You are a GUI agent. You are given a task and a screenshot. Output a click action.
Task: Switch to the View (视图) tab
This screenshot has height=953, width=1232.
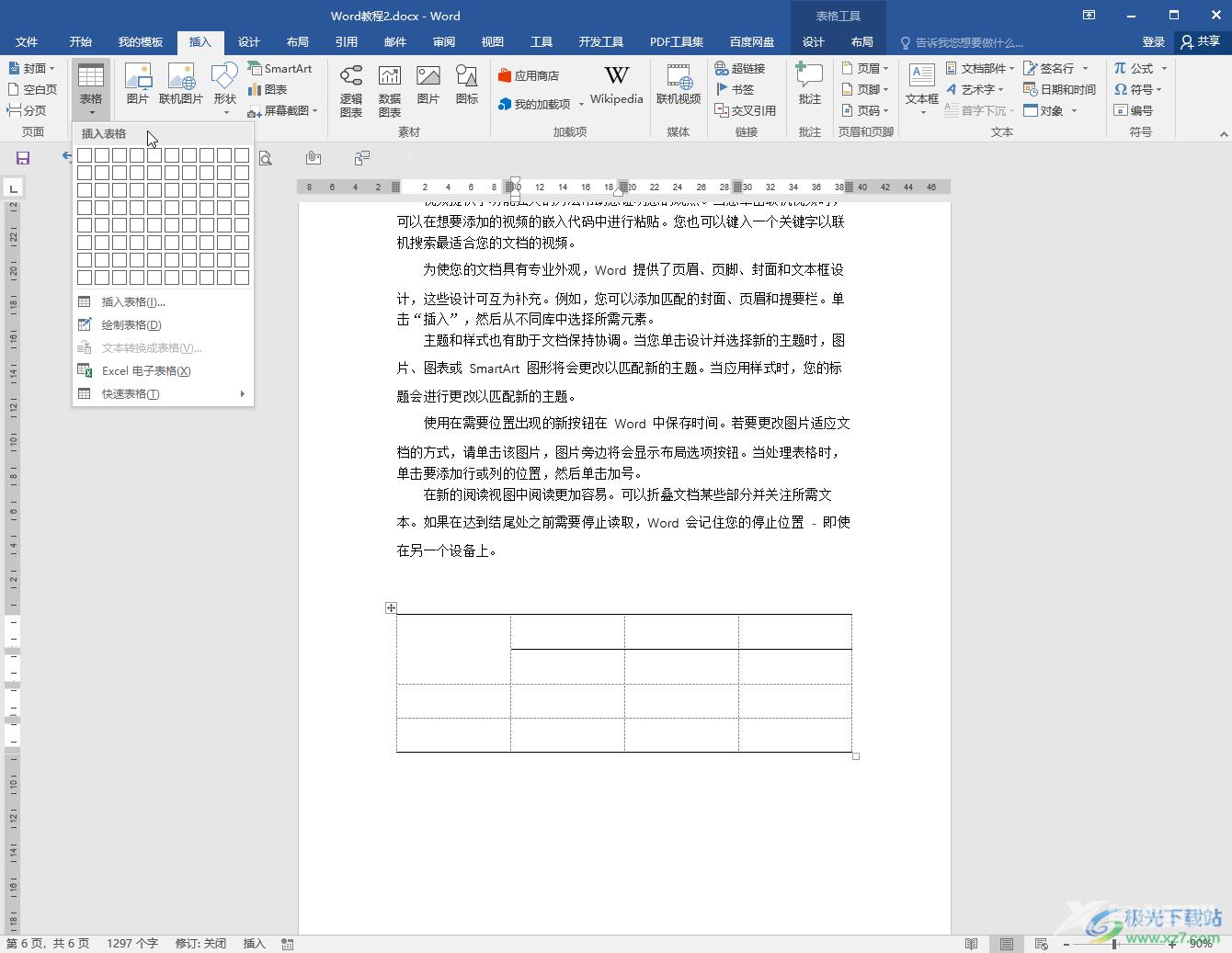pyautogui.click(x=493, y=41)
